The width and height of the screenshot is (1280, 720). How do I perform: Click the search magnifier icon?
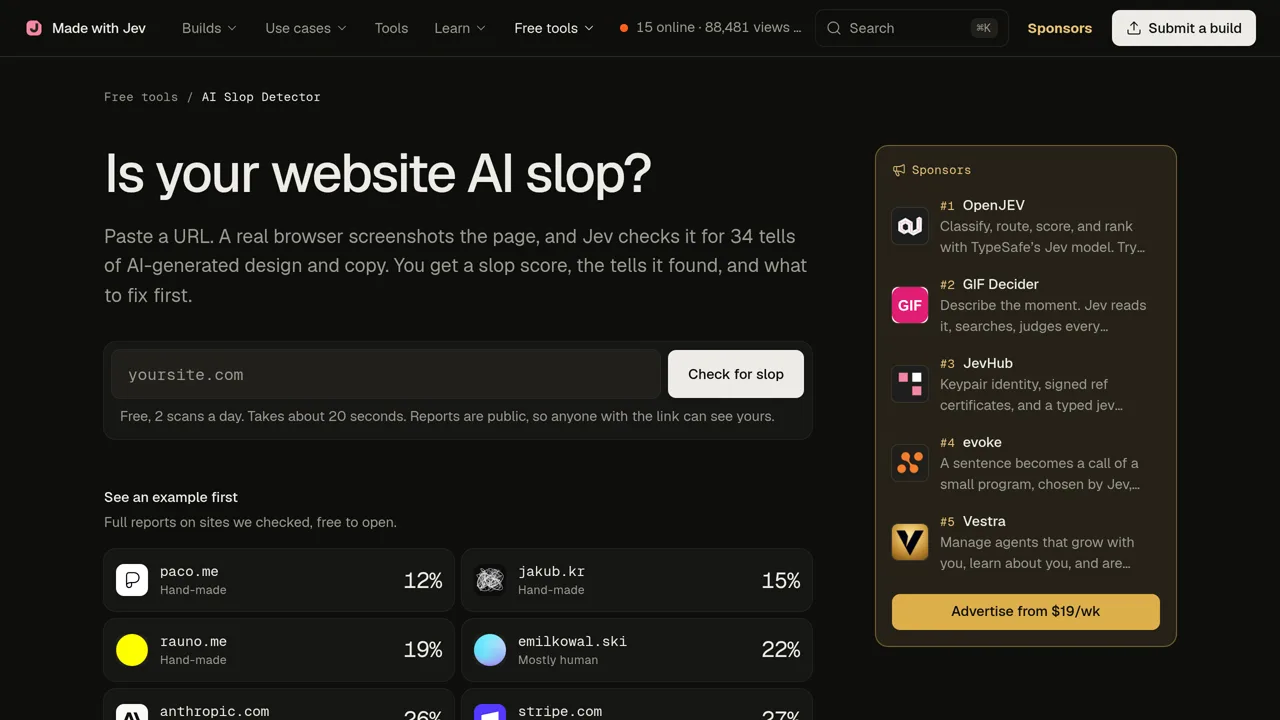click(834, 28)
